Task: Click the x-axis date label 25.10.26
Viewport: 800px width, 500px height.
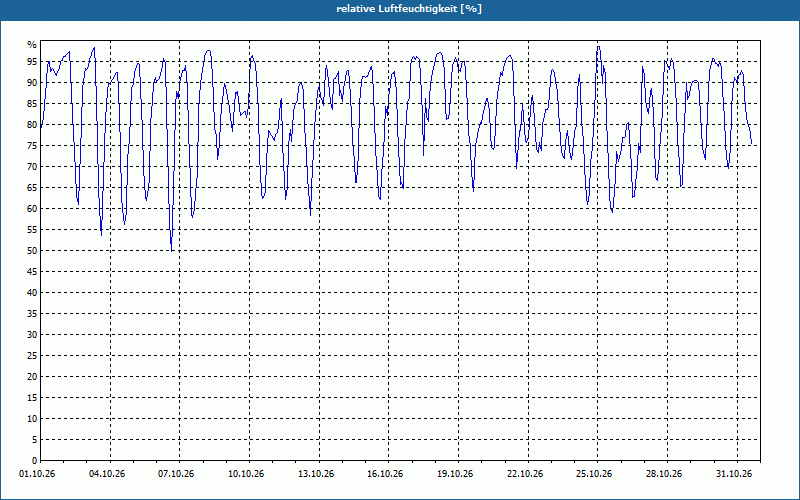Action: click(594, 474)
